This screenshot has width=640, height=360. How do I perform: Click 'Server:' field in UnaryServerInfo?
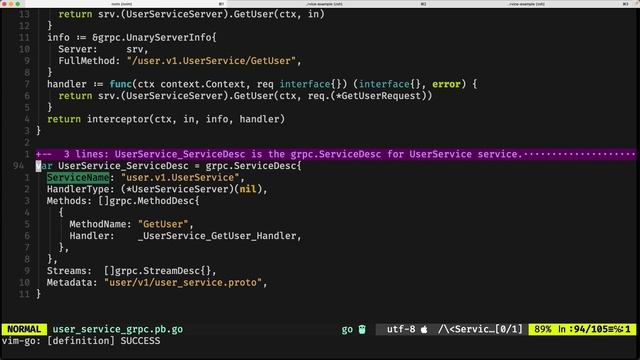coord(78,49)
